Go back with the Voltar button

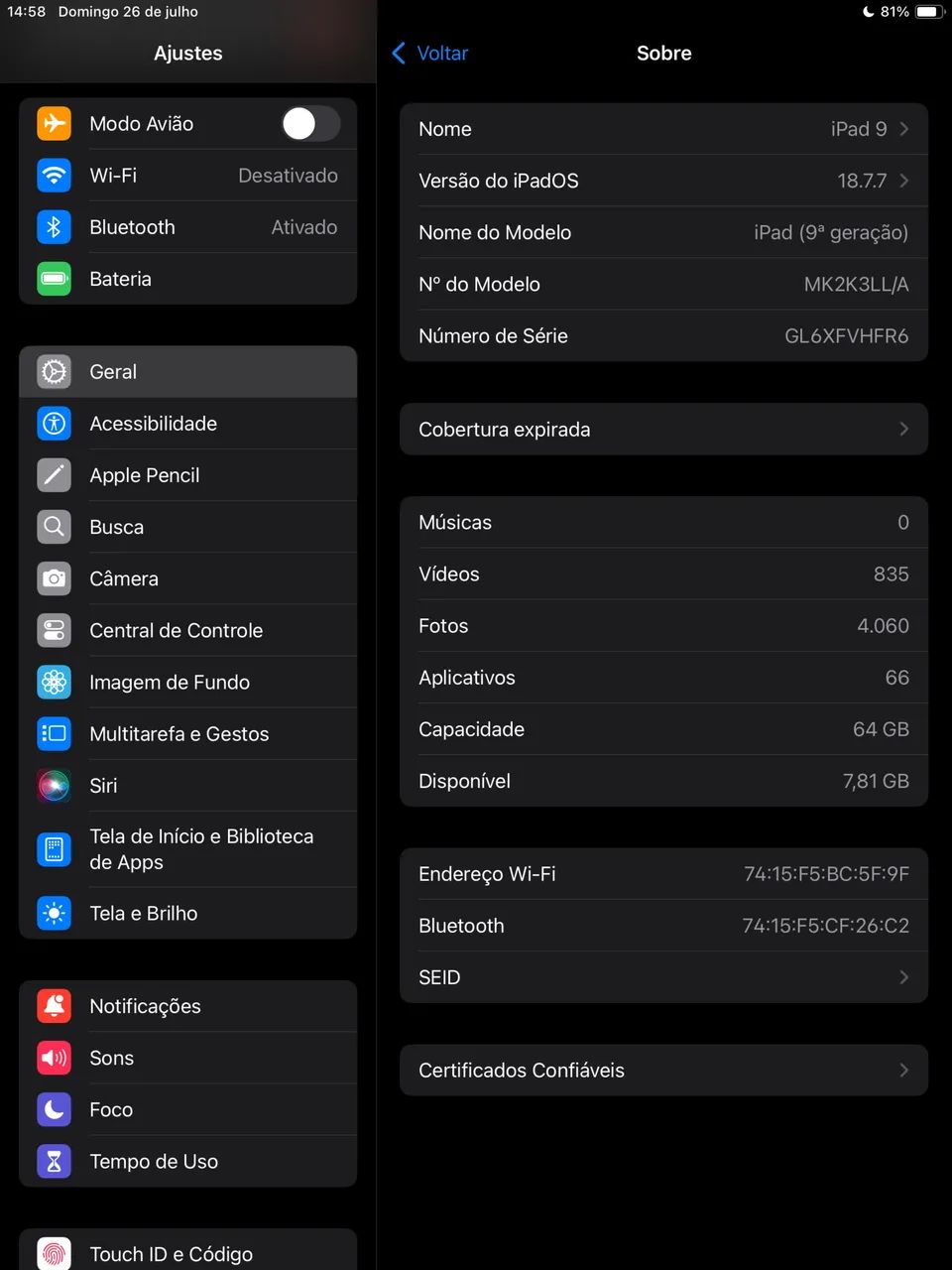click(430, 54)
